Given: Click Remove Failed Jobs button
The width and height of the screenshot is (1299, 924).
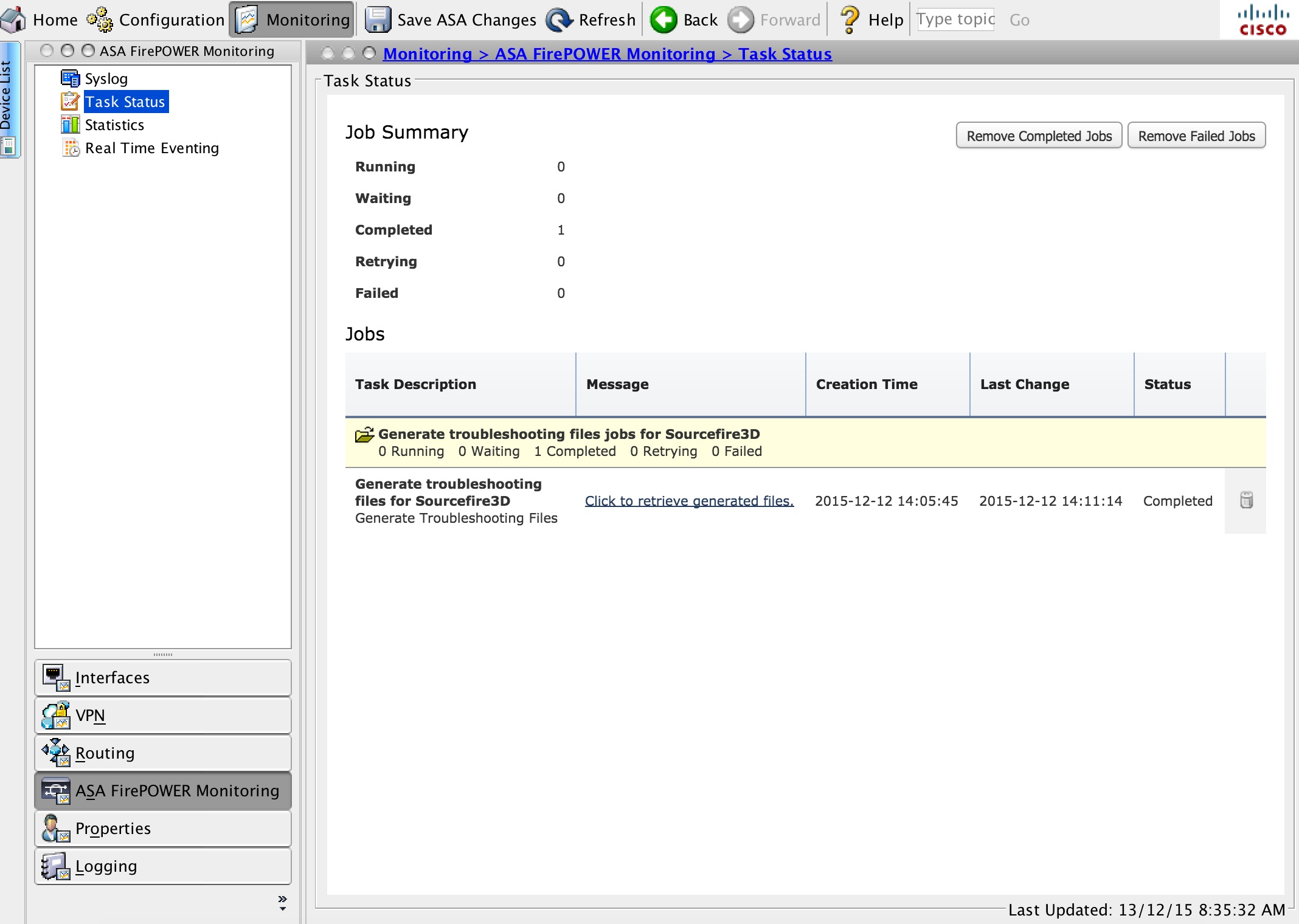Looking at the screenshot, I should [1196, 136].
